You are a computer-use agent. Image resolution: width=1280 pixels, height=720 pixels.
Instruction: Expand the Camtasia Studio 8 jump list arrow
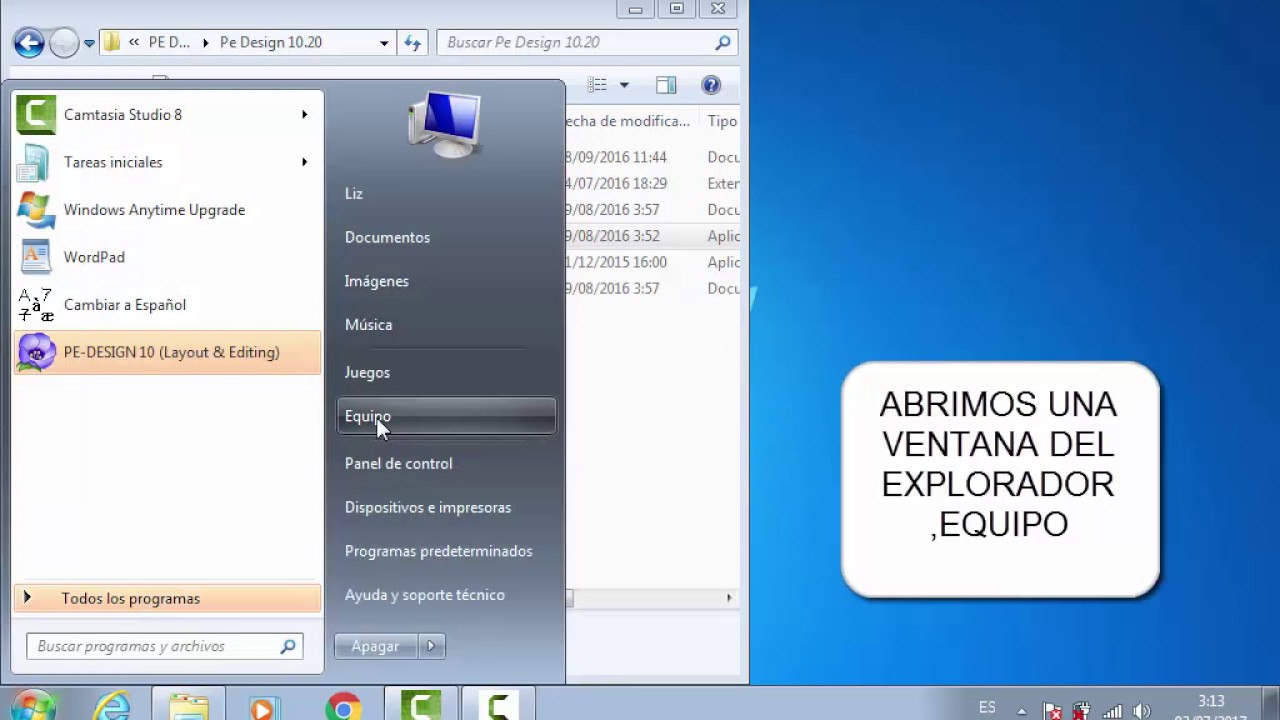pos(304,115)
